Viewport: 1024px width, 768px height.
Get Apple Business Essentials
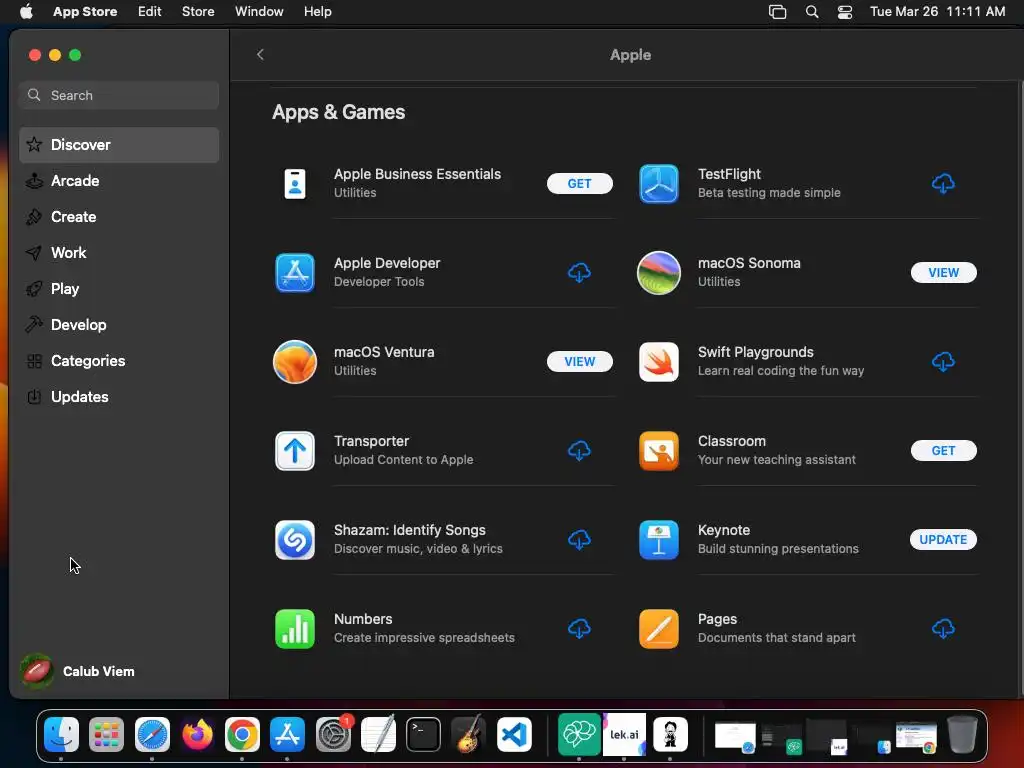[579, 184]
